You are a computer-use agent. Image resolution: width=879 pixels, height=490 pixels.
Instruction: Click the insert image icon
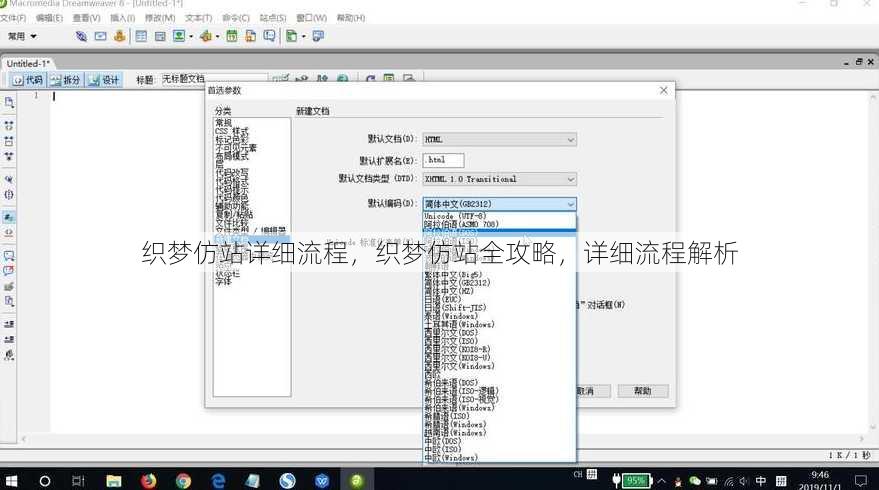point(179,36)
